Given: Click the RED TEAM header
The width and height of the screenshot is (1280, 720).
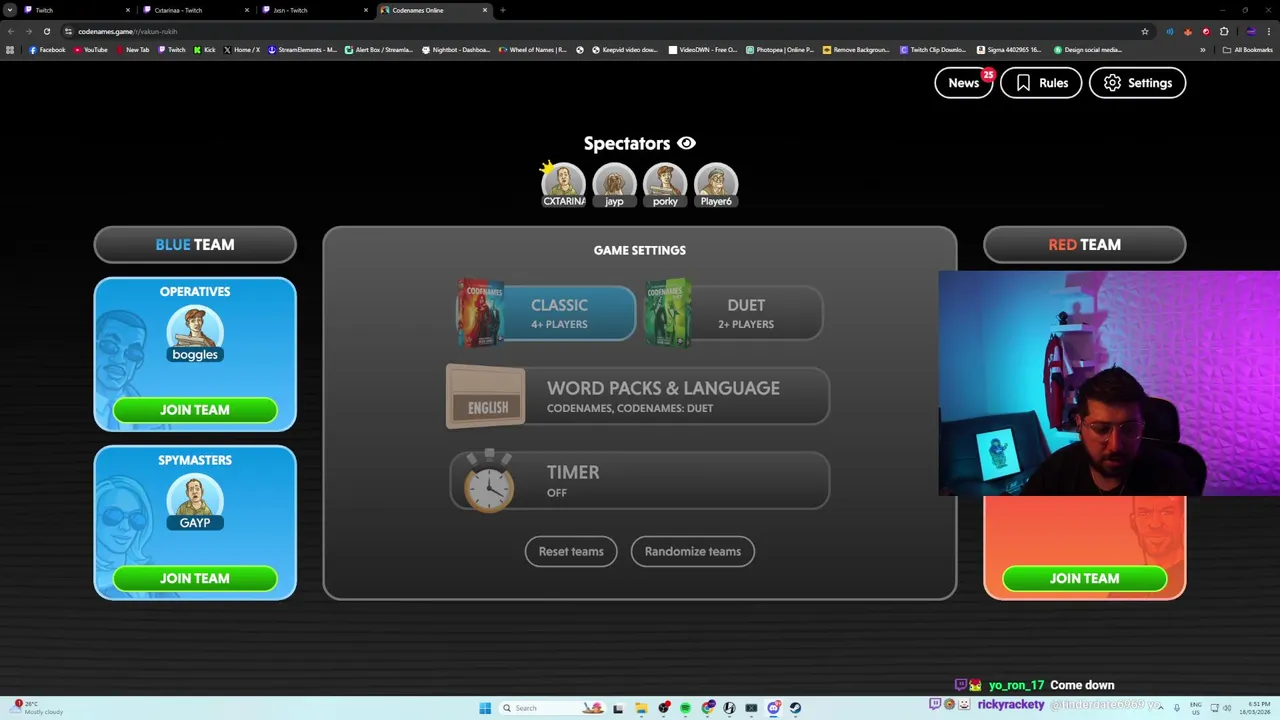Looking at the screenshot, I should coord(1085,244).
